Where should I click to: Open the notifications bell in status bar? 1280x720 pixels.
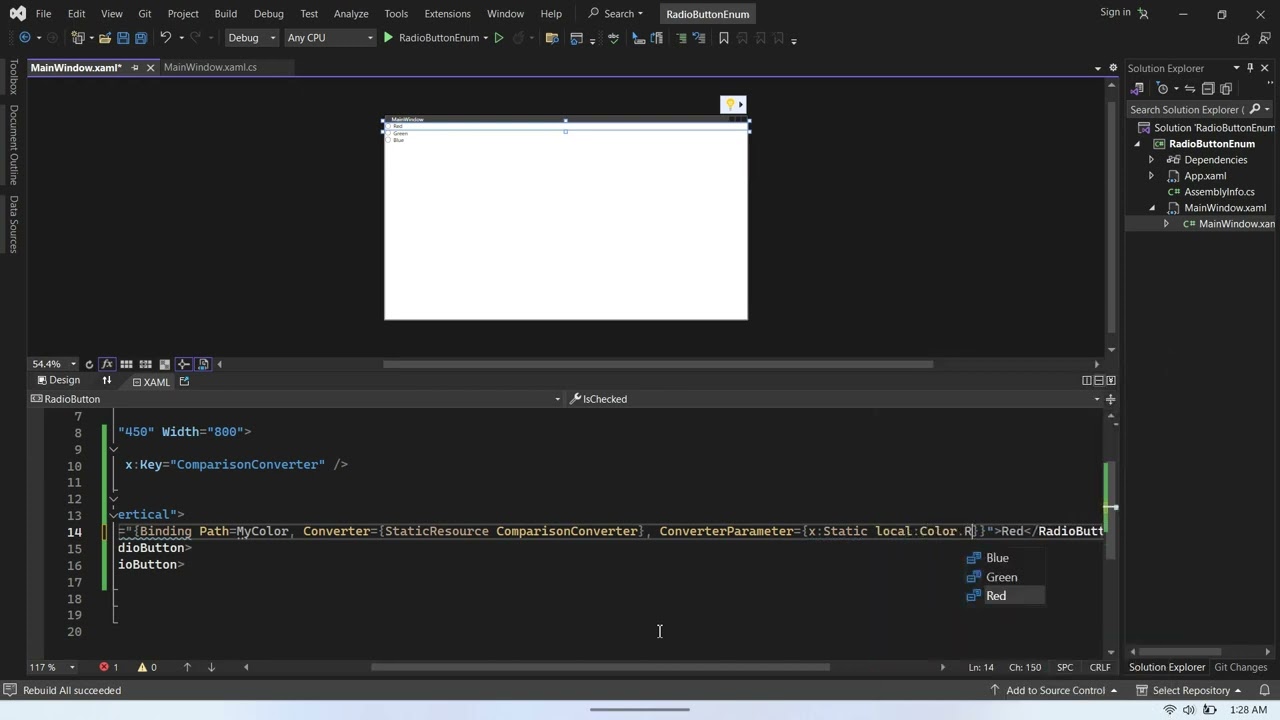coord(1265,690)
